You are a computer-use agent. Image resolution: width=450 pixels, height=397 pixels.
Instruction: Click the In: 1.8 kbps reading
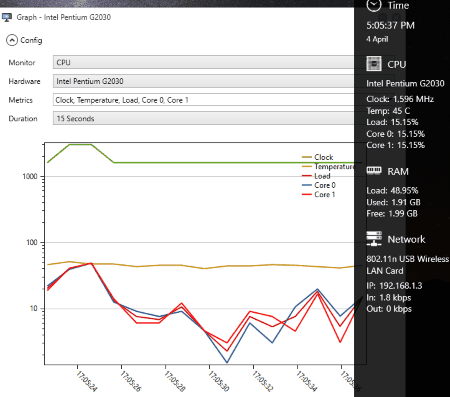[389, 298]
